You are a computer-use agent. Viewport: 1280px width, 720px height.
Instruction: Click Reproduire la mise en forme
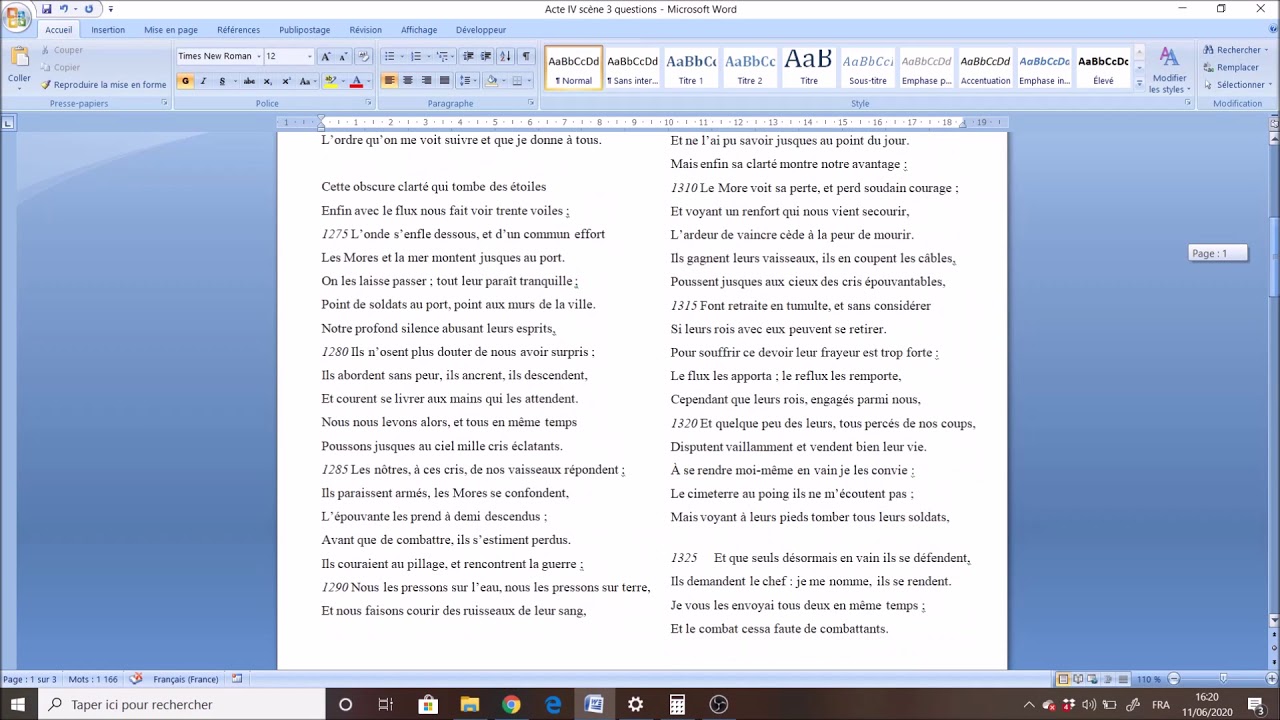point(103,85)
